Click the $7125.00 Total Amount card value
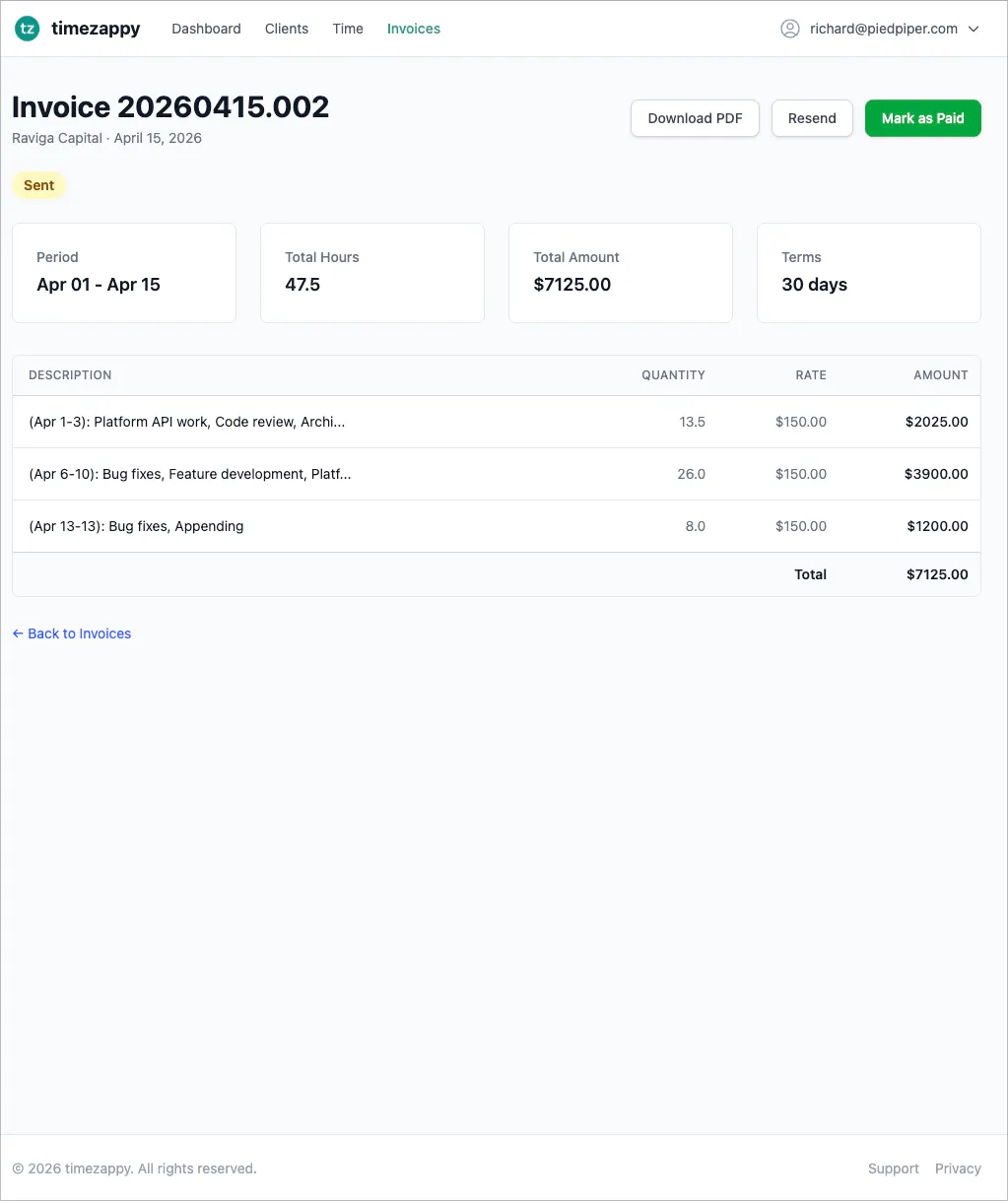This screenshot has width=1008, height=1201. click(572, 285)
